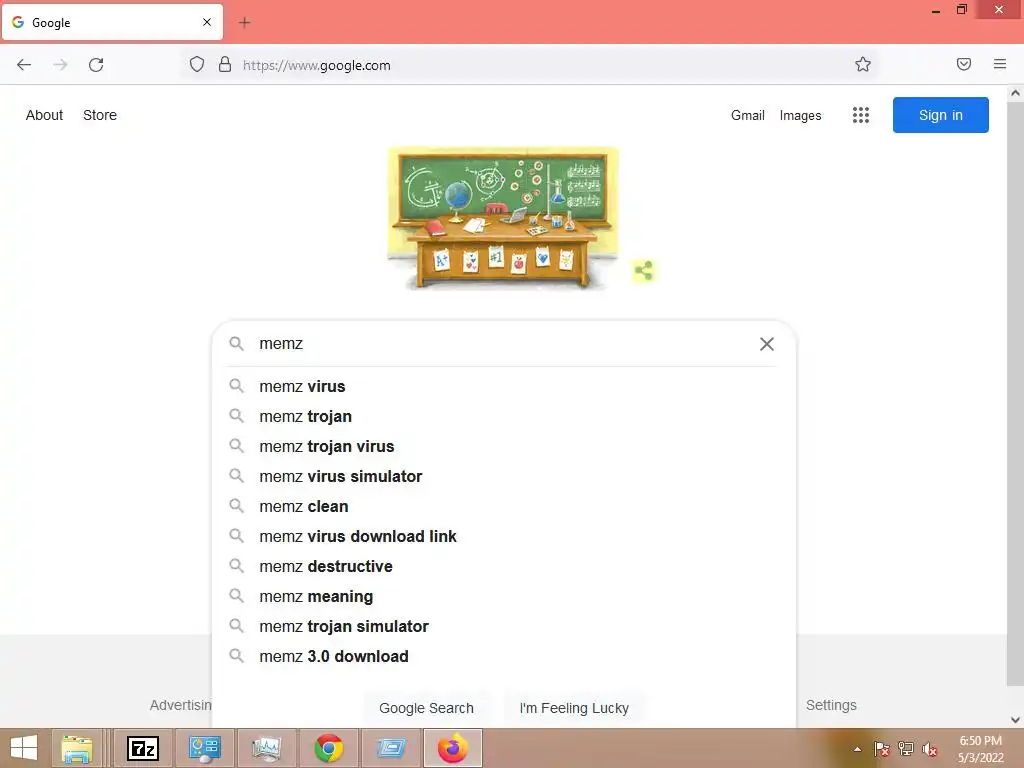Click the browser back arrow
This screenshot has height=768, width=1024.
pos(24,65)
